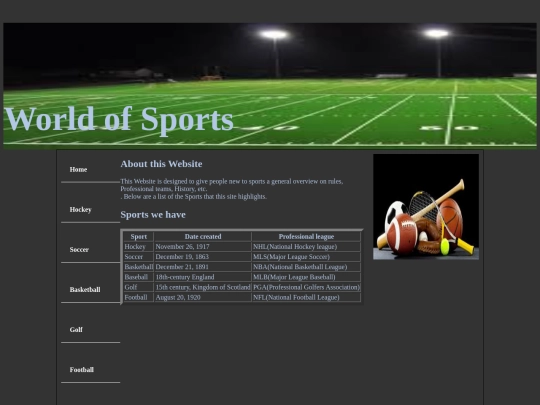Select the August 20, 1920 cell
This screenshot has width=540, height=405.
pos(203,297)
